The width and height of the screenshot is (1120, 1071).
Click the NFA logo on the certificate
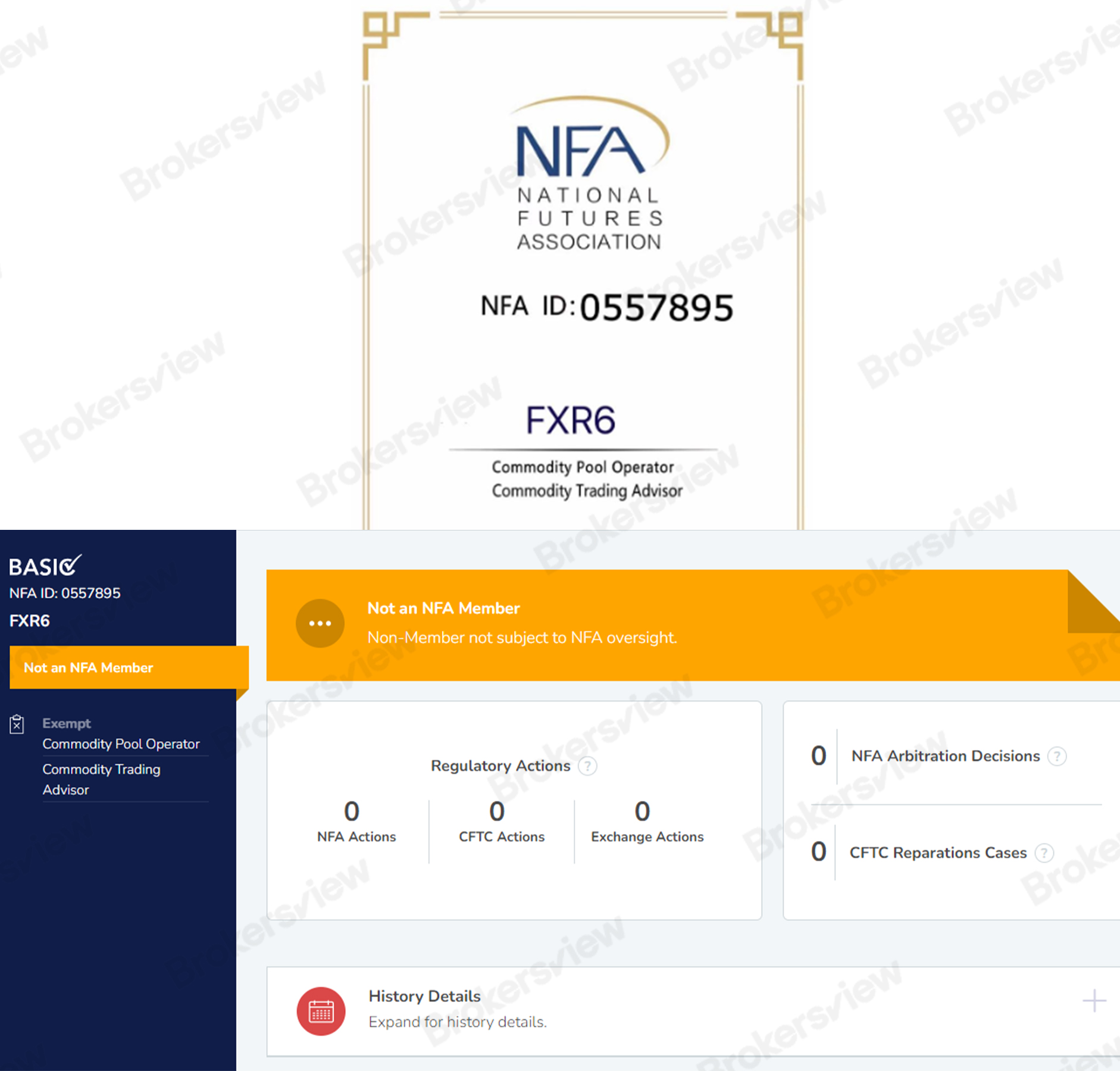click(590, 173)
